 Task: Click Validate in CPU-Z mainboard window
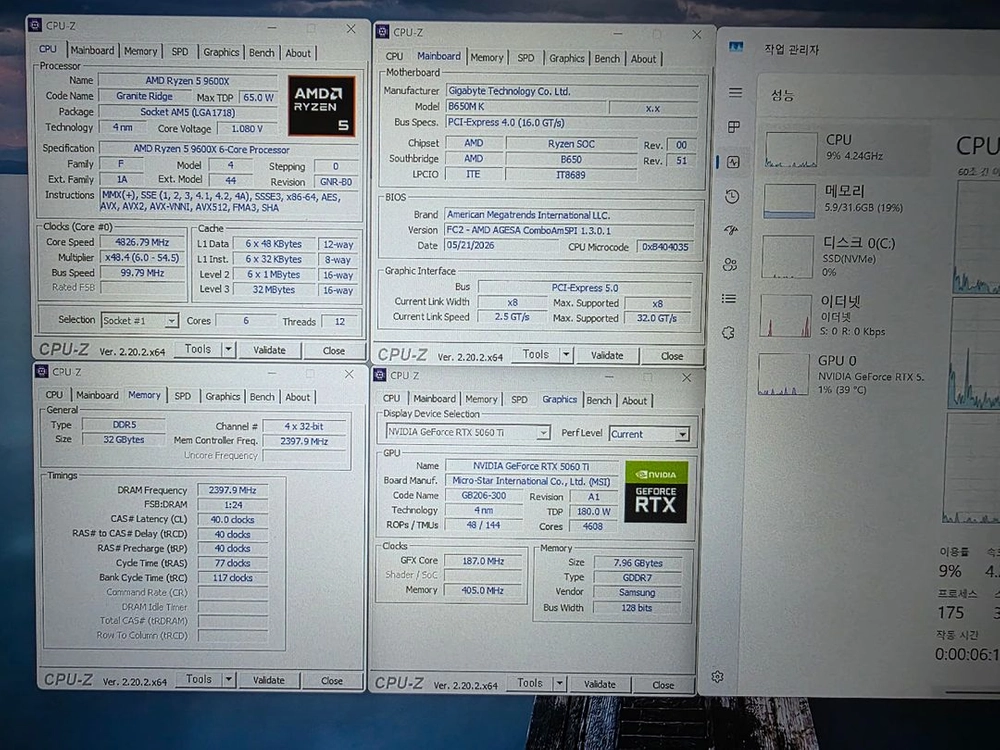[607, 355]
